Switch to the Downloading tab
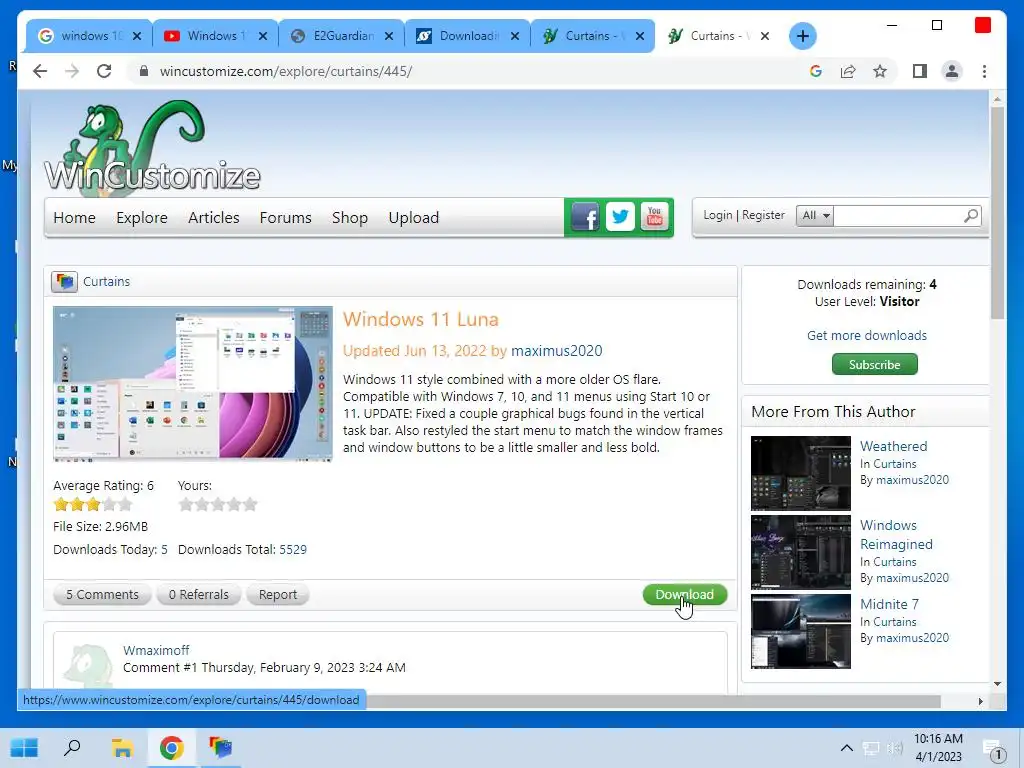 [x=468, y=36]
